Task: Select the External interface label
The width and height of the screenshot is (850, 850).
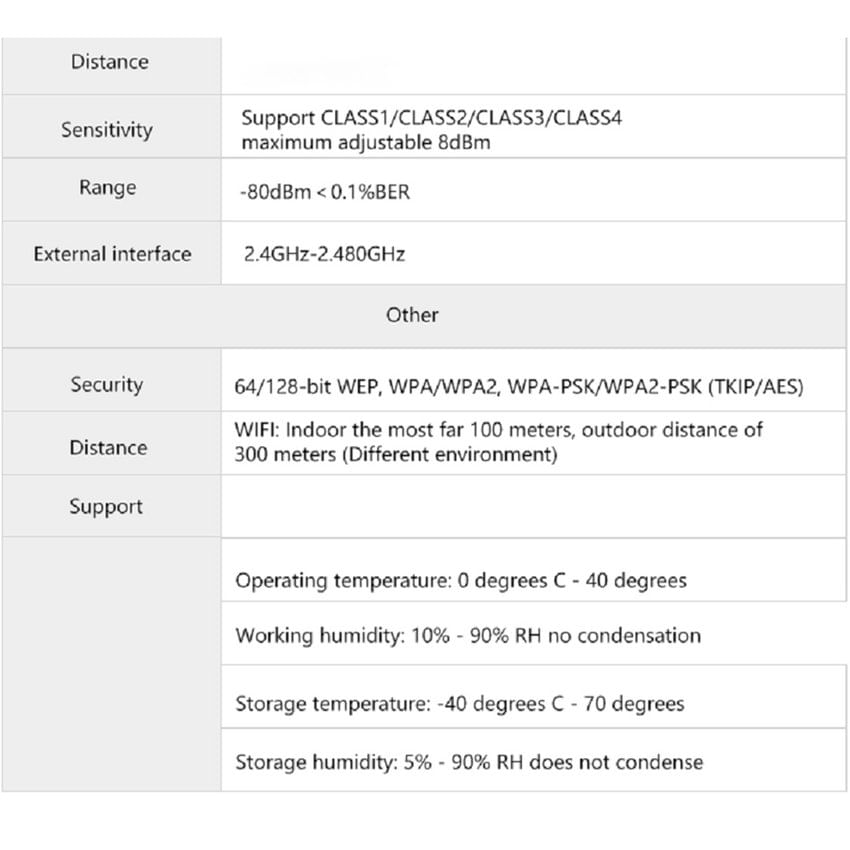Action: [x=112, y=254]
